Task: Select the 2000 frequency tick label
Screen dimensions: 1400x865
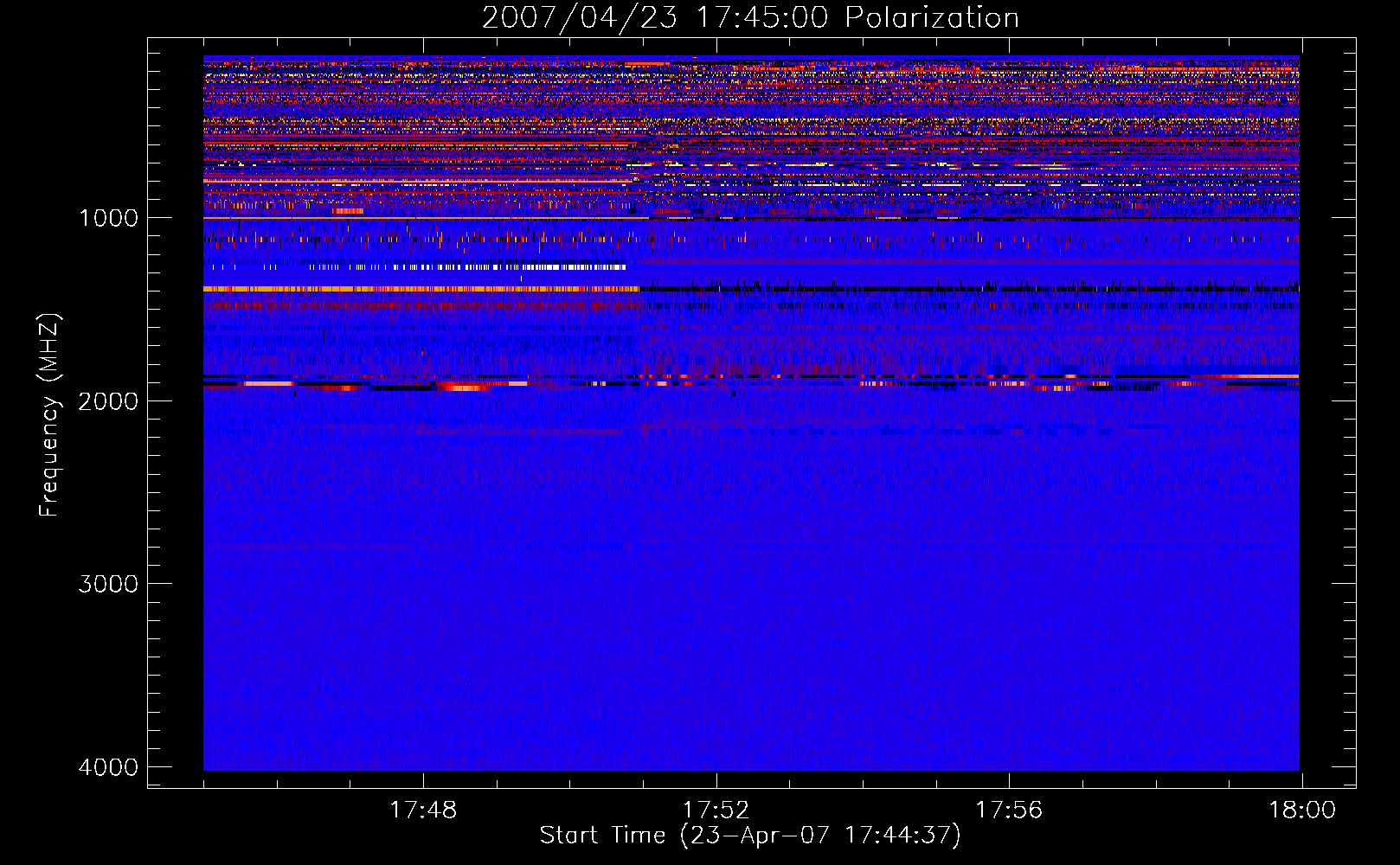Action: pos(108,401)
